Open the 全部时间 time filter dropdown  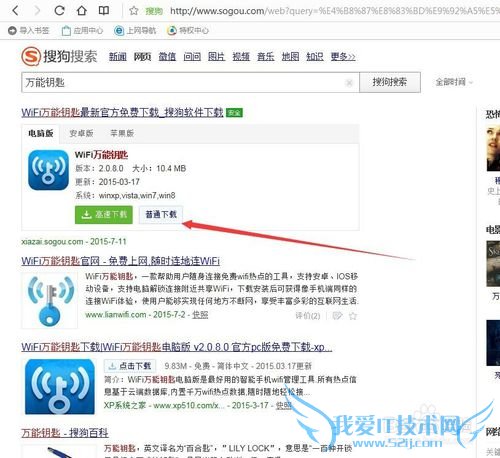(x=454, y=82)
